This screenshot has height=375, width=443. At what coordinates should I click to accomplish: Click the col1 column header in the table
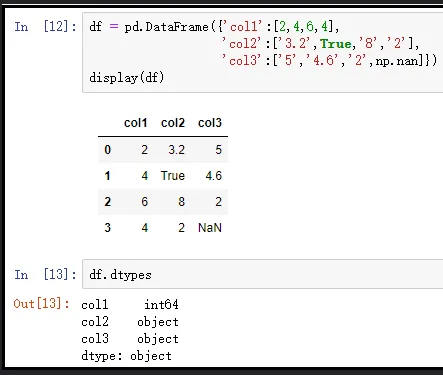tap(136, 123)
